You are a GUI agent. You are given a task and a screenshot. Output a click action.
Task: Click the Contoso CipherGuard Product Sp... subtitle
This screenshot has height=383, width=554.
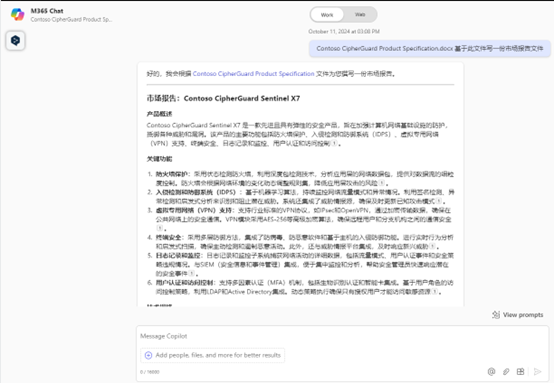[71, 20]
